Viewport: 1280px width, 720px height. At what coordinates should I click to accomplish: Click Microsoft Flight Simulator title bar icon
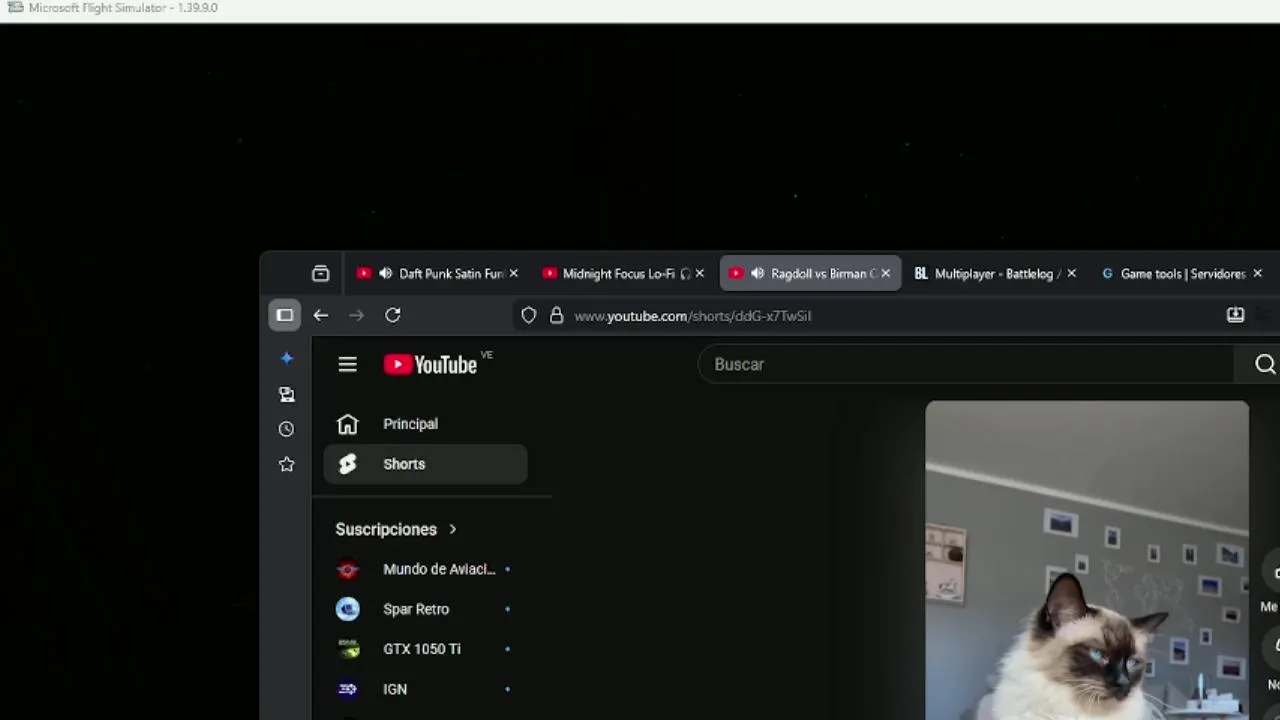(x=15, y=8)
